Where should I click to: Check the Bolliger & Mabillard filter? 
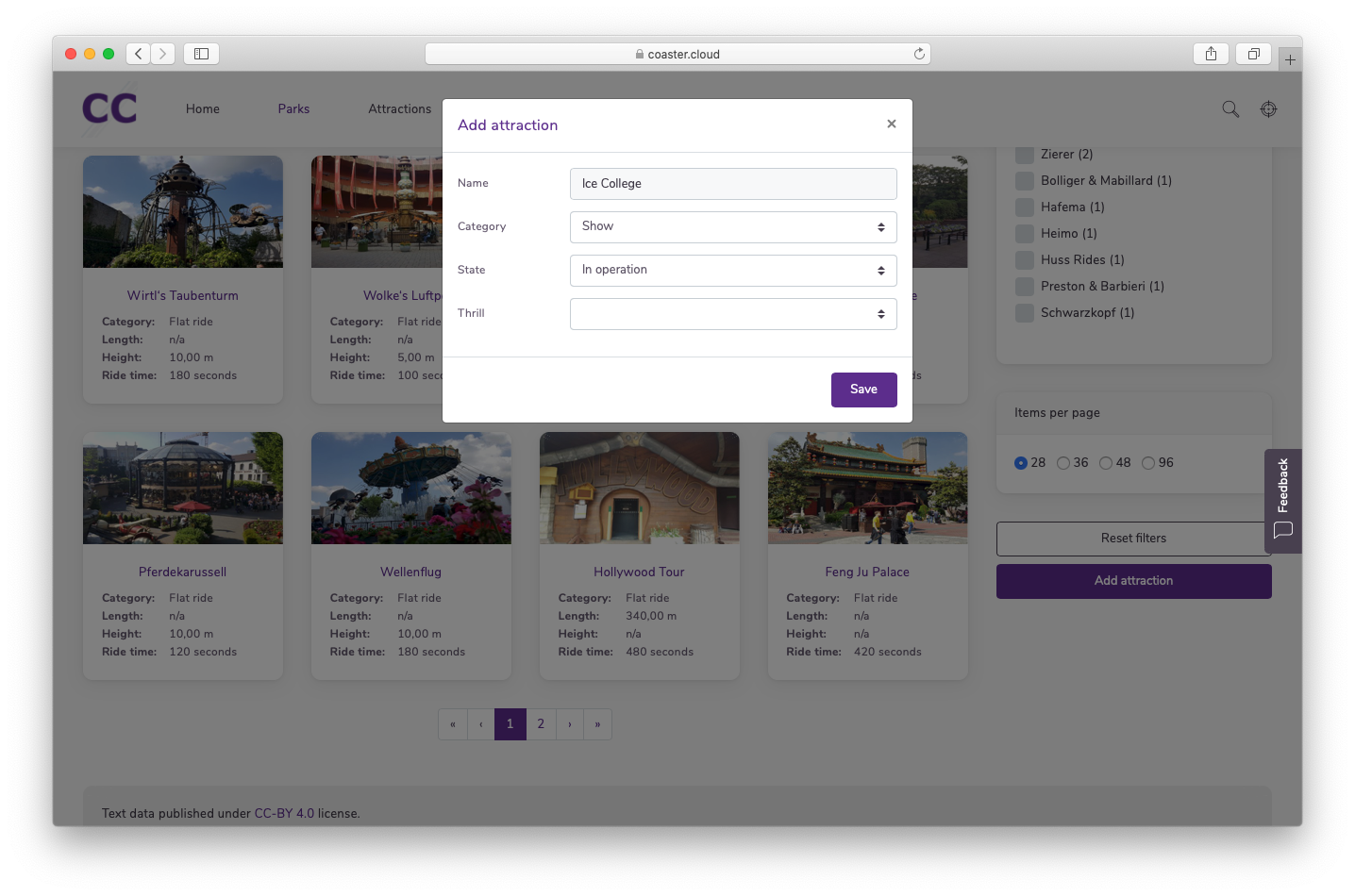point(1025,180)
